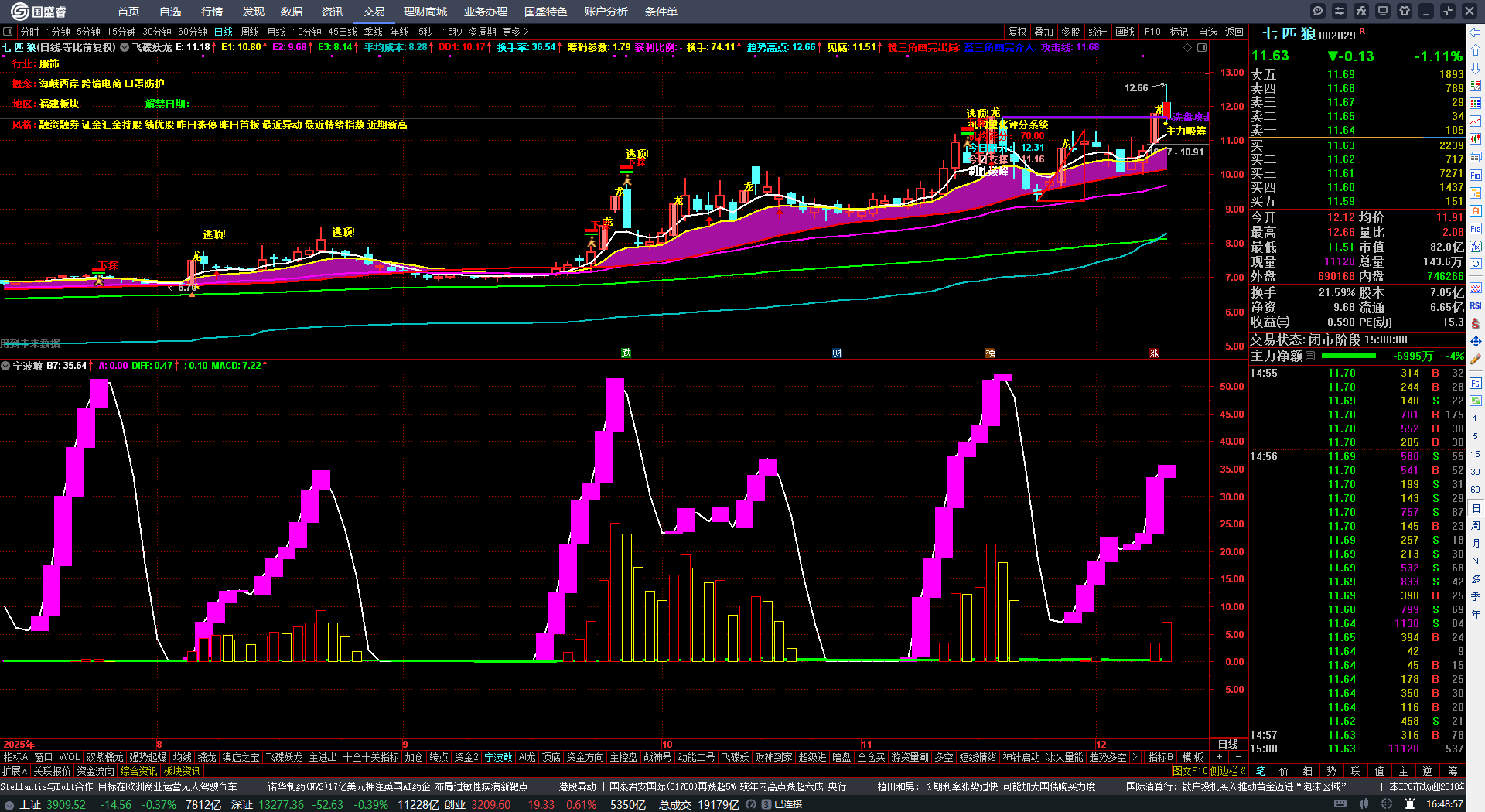This screenshot has height=812, width=1485.
Task: Click the 榜 marker on chart timeline
Action: point(990,353)
